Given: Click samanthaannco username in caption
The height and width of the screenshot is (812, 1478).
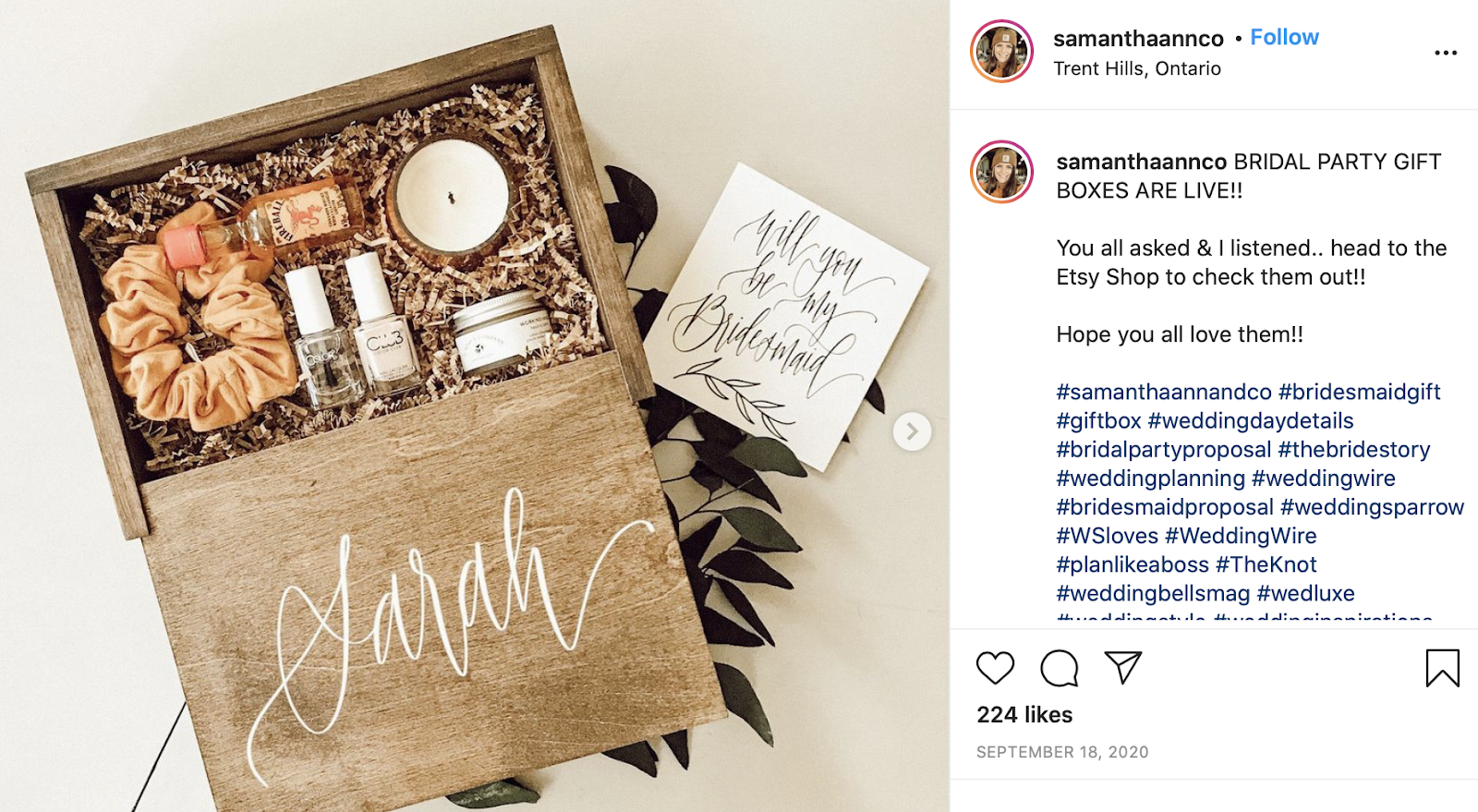Looking at the screenshot, I should [1142, 162].
